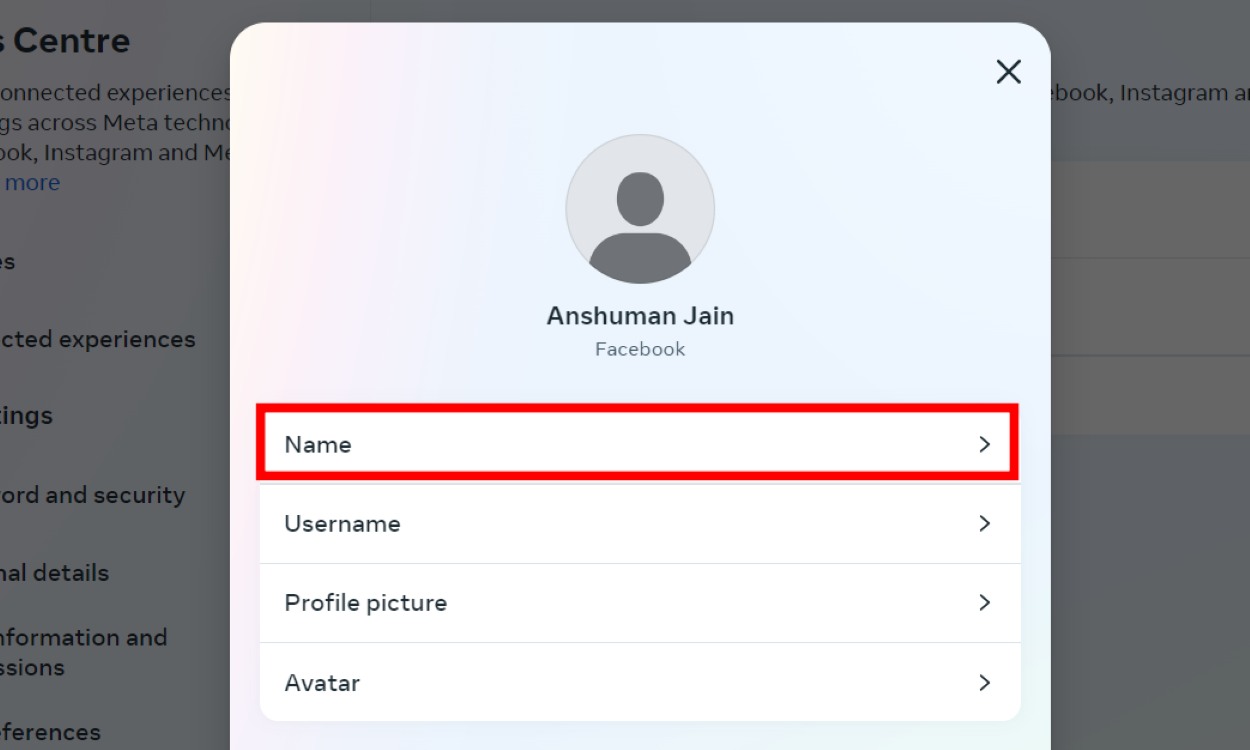1250x750 pixels.
Task: Open Avatar settings
Action: 640,682
